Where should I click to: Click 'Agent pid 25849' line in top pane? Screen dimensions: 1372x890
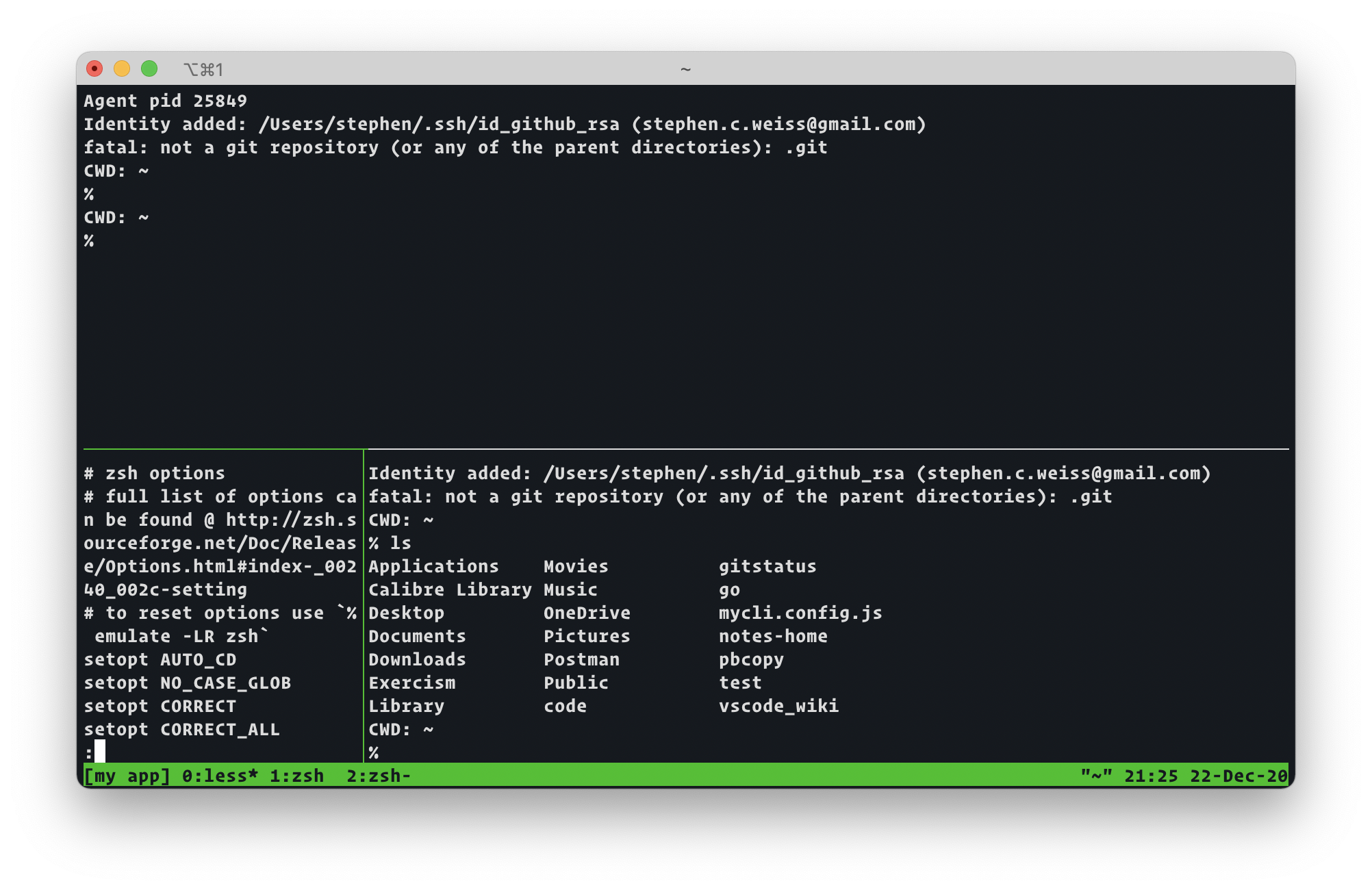[165, 101]
